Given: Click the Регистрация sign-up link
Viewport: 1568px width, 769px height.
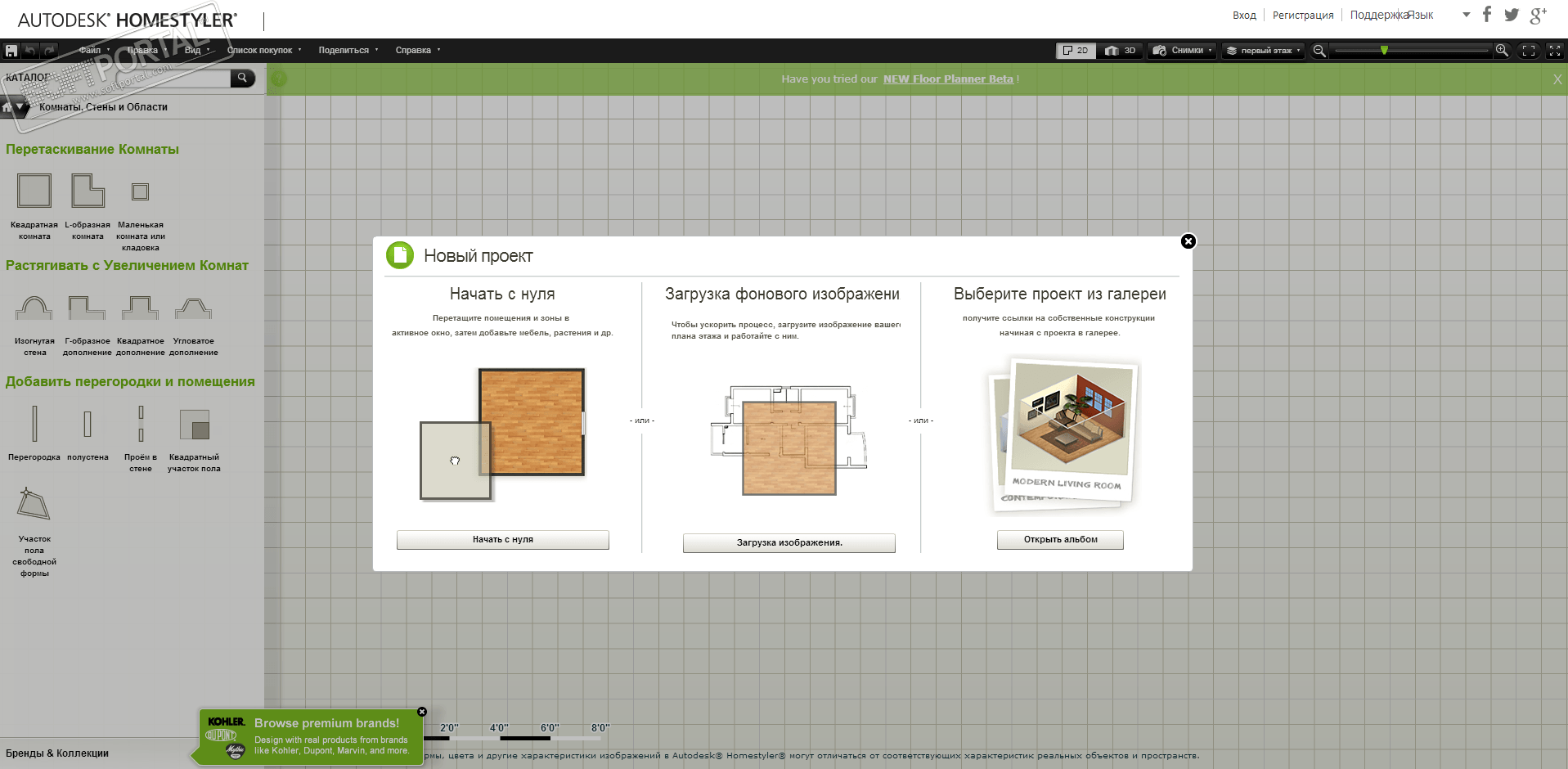Looking at the screenshot, I should [1303, 16].
